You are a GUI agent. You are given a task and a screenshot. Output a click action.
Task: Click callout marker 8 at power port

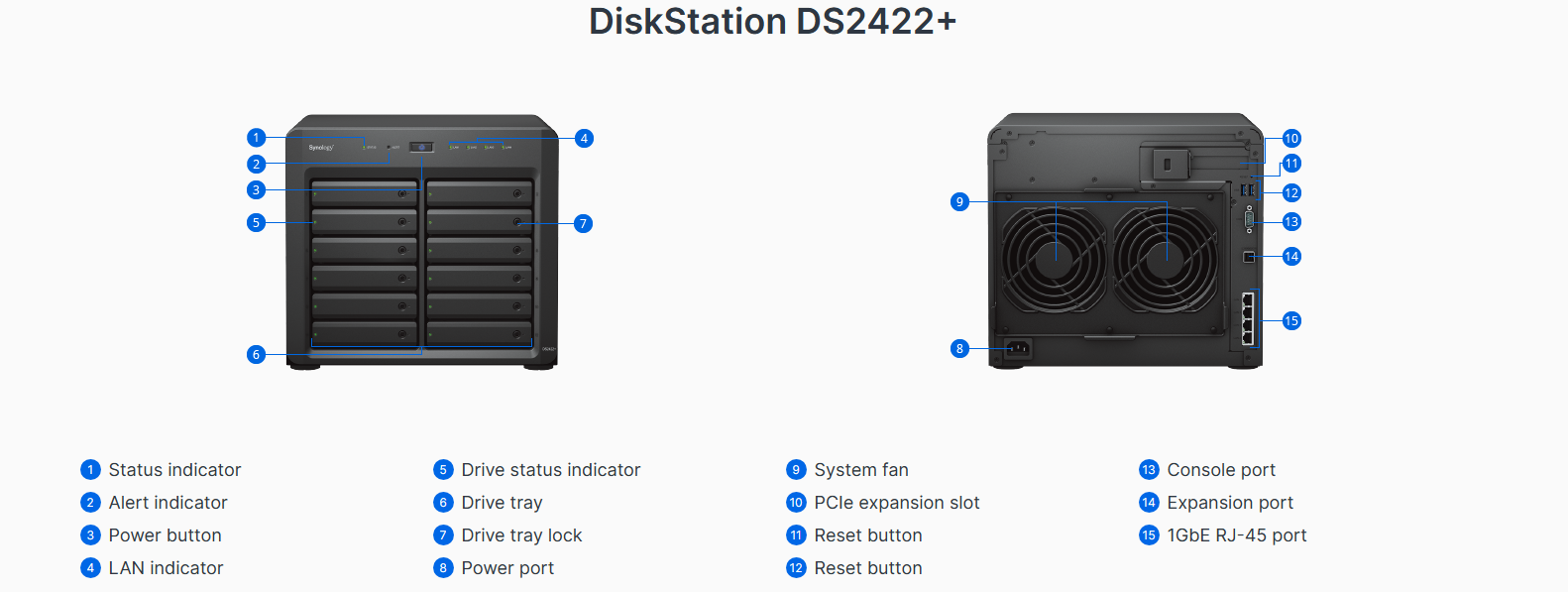958,349
